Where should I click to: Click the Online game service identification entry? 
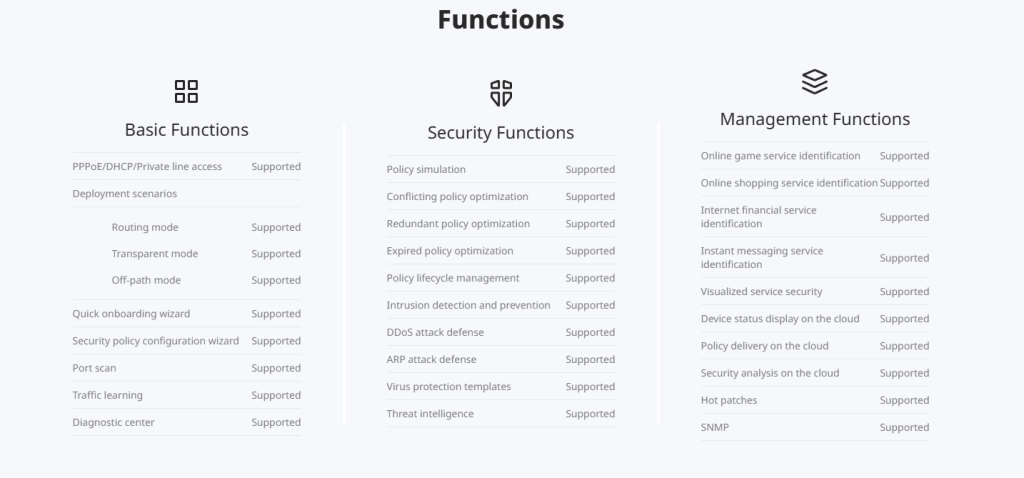click(780, 156)
